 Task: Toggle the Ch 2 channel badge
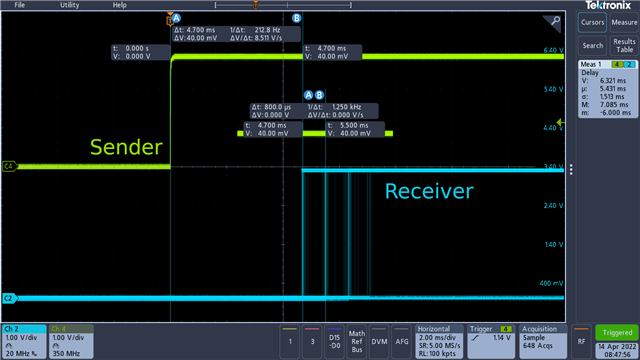[24, 341]
